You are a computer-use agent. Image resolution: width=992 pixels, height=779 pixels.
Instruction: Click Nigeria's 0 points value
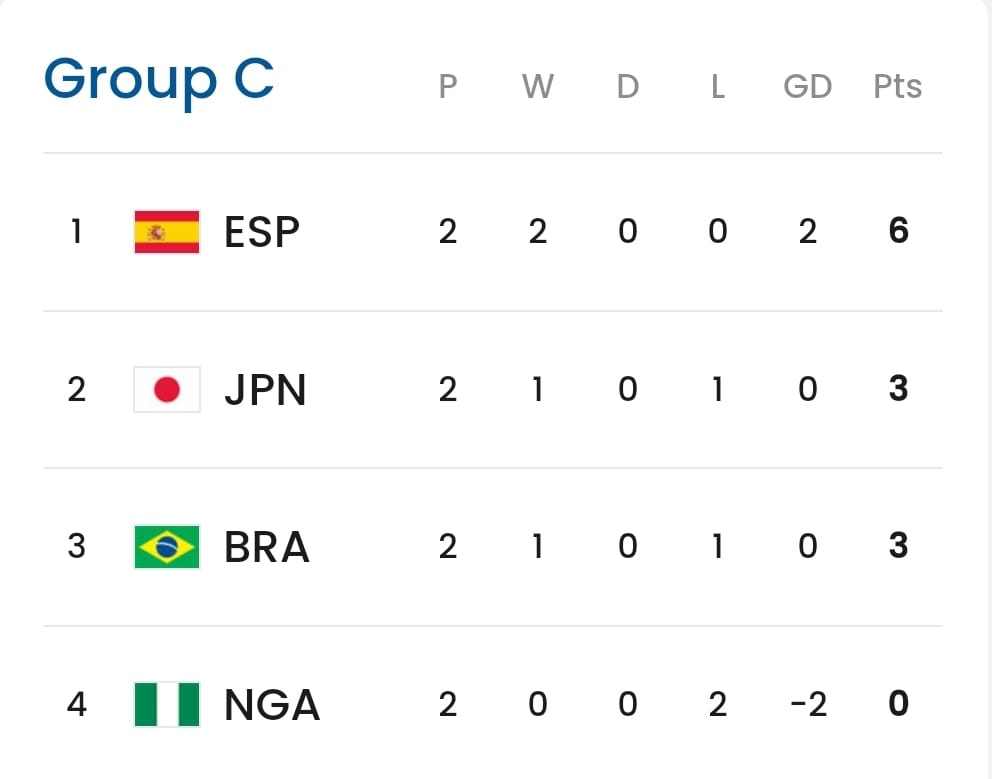tap(898, 705)
